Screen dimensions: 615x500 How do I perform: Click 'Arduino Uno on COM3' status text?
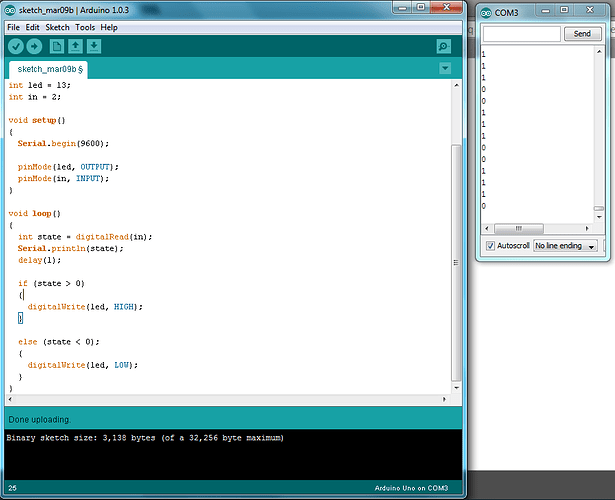pos(411,488)
